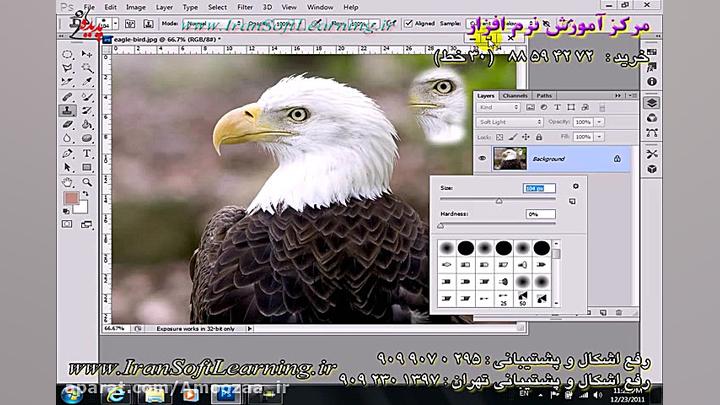Open the Info panel icon in dock
This screenshot has width=720, height=405.
652,82
